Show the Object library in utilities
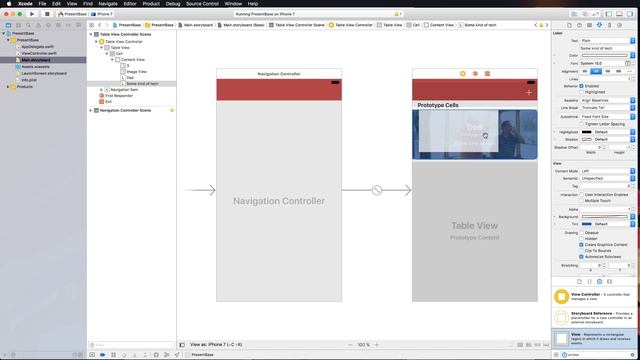 tap(599, 281)
